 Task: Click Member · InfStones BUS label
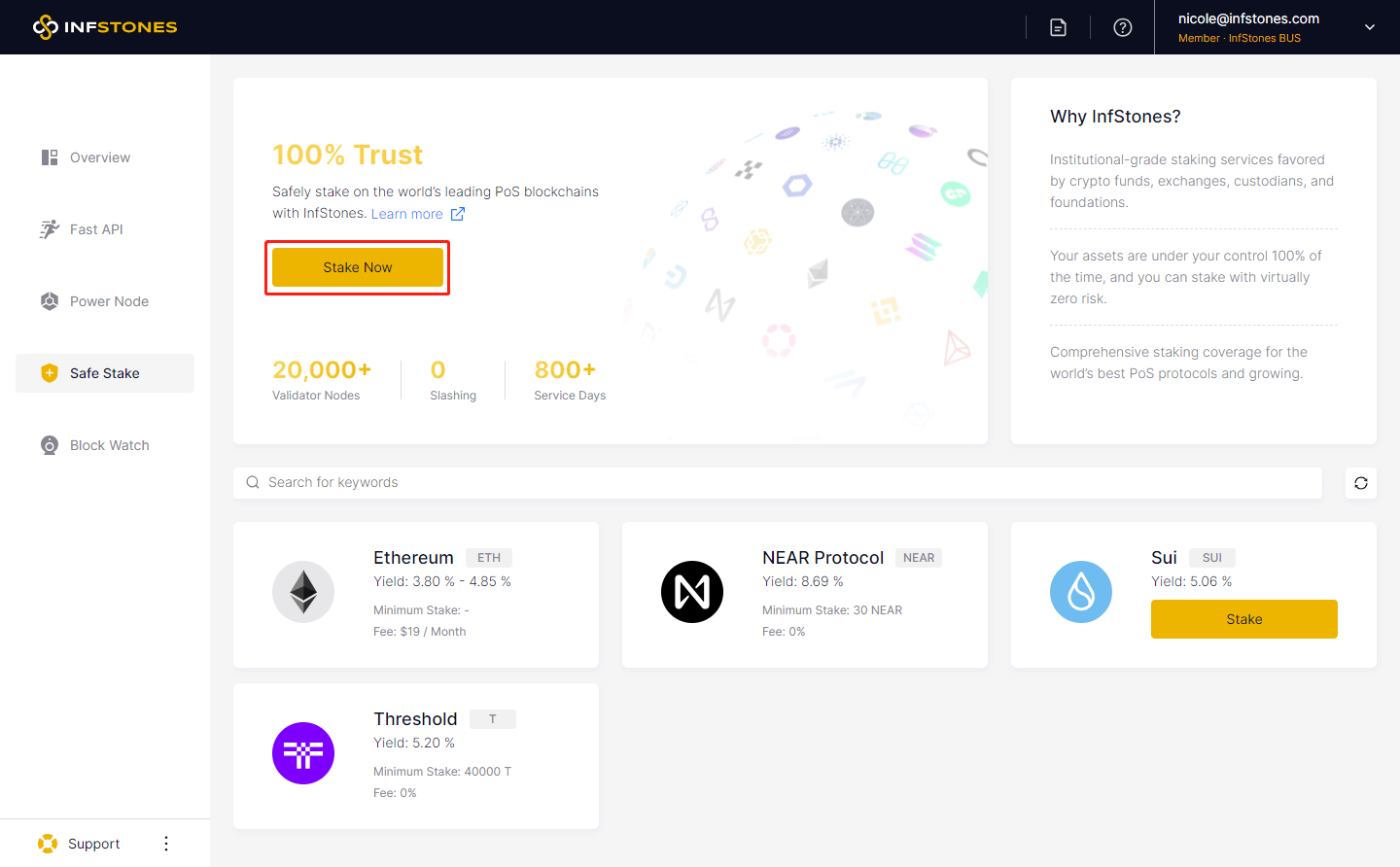[x=1240, y=38]
